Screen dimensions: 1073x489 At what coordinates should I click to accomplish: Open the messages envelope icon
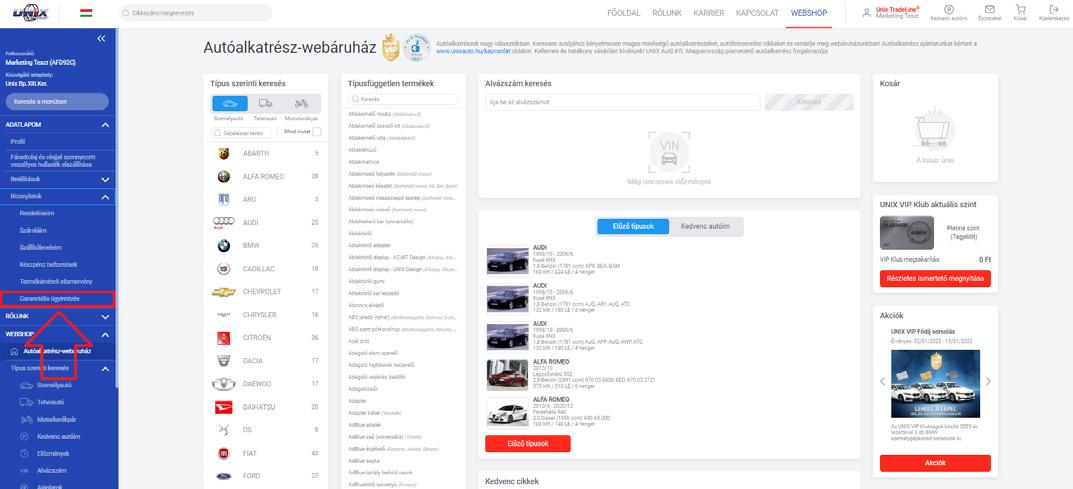point(990,9)
